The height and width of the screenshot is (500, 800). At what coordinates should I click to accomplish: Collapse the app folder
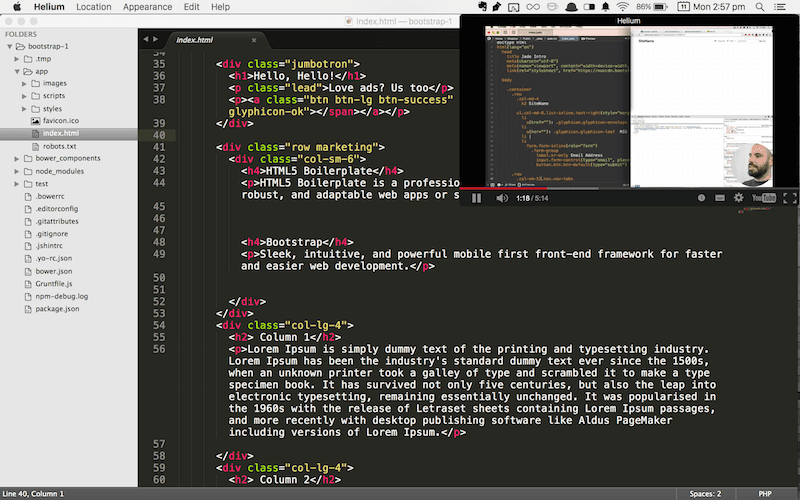17,71
